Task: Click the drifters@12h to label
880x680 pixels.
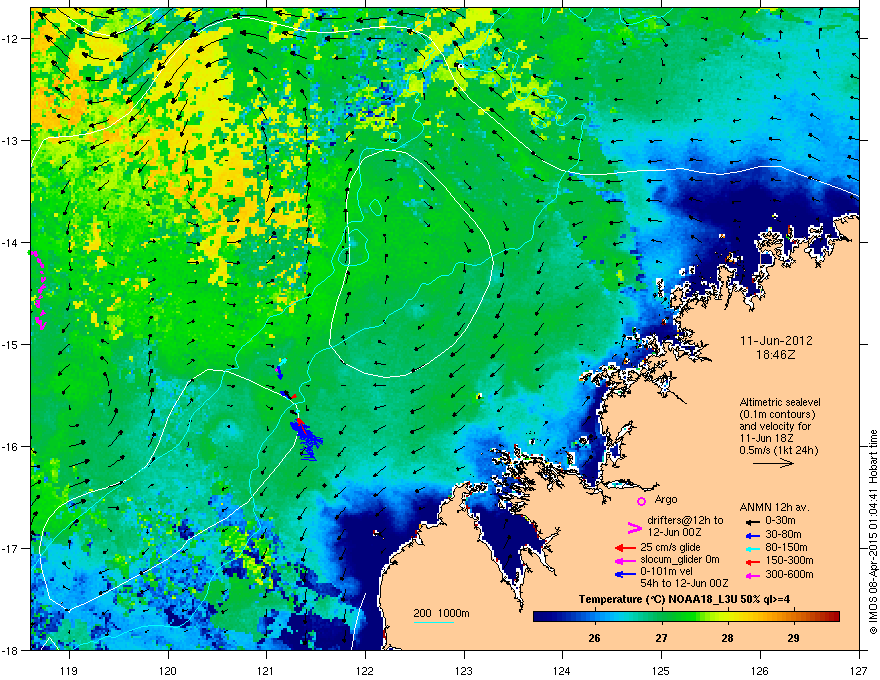Action: (x=685, y=521)
